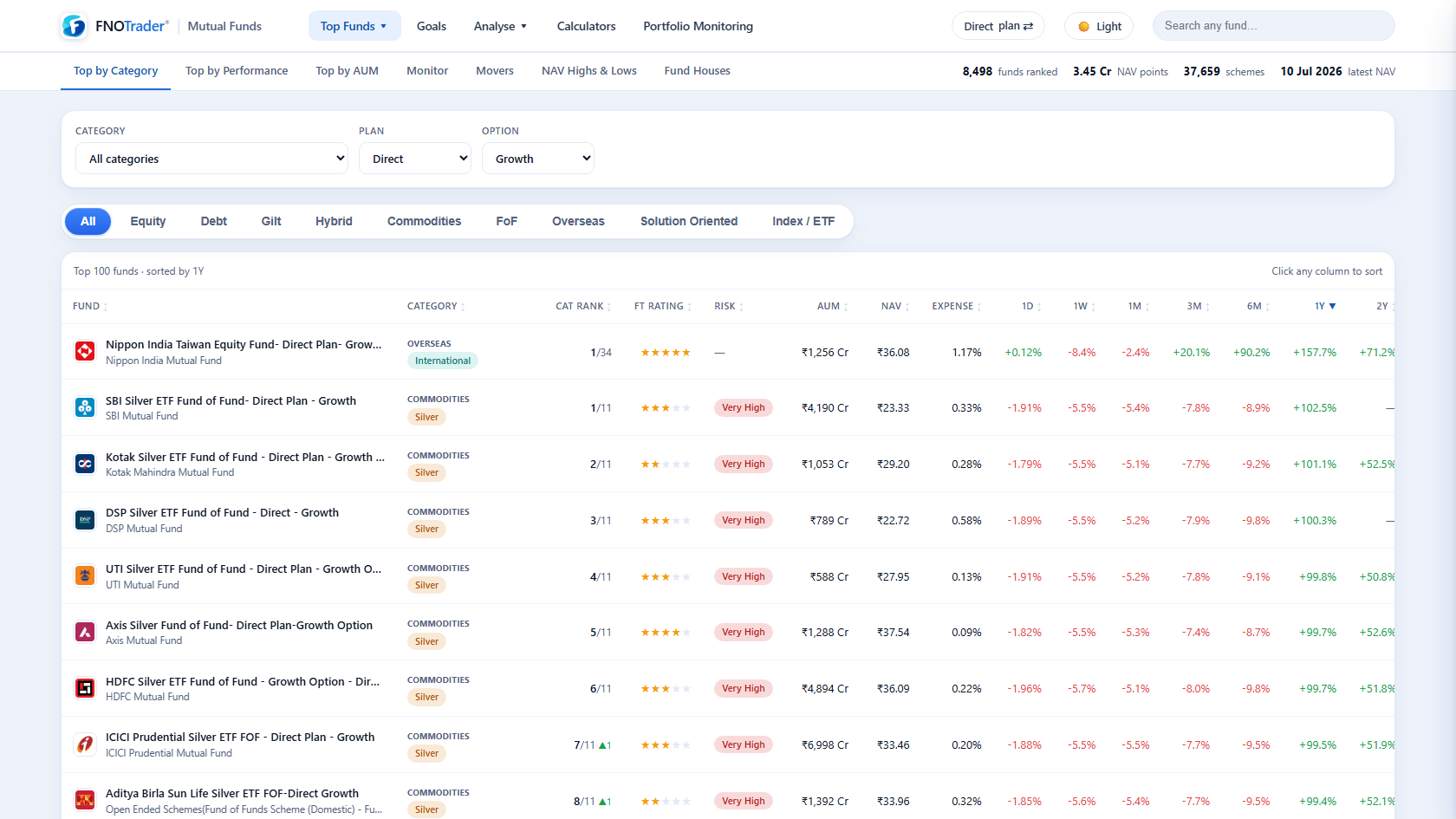The height and width of the screenshot is (819, 1456).
Task: Sort table by Cat Rank column
Action: coord(583,306)
